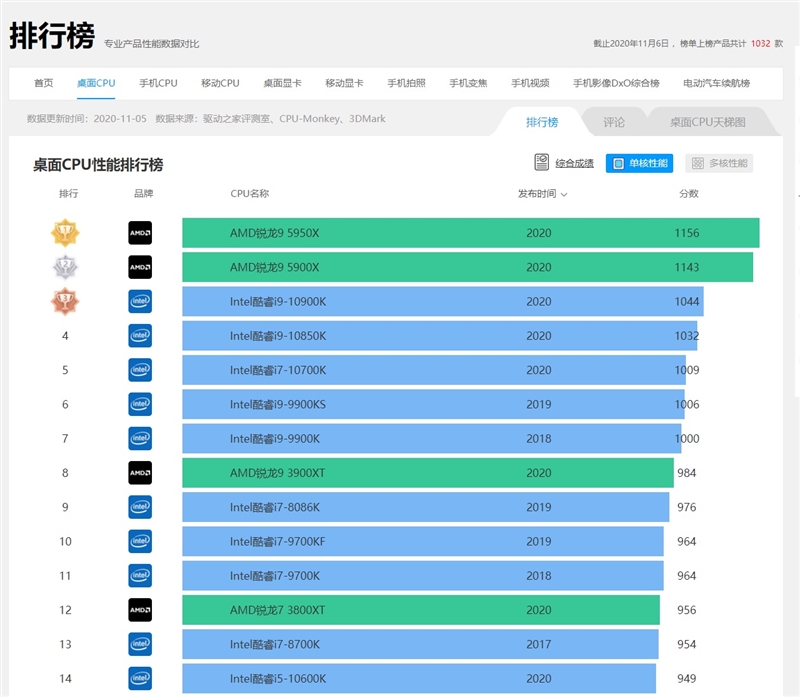Click the AMD锐龙9 5900X bar
Image resolution: width=800 pixels, height=697 pixels.
(x=467, y=267)
